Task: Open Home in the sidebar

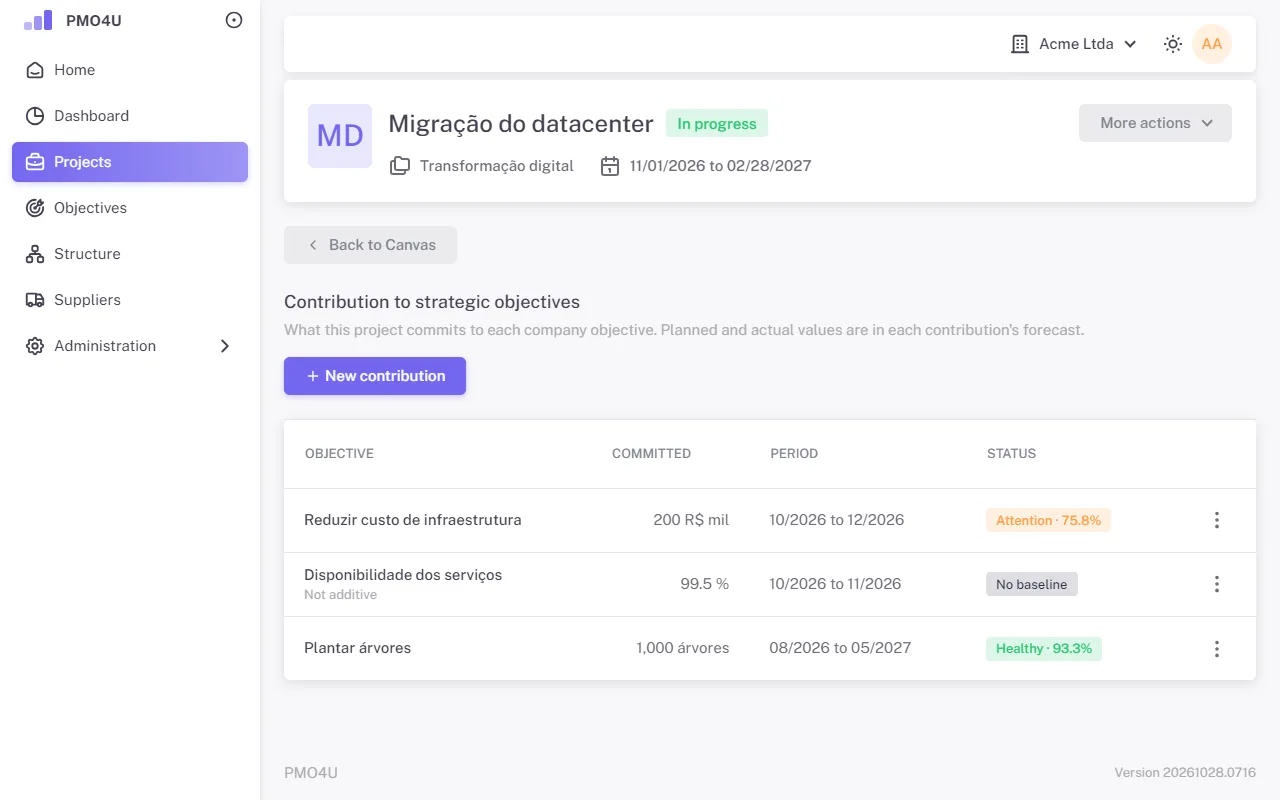Action: coord(130,70)
